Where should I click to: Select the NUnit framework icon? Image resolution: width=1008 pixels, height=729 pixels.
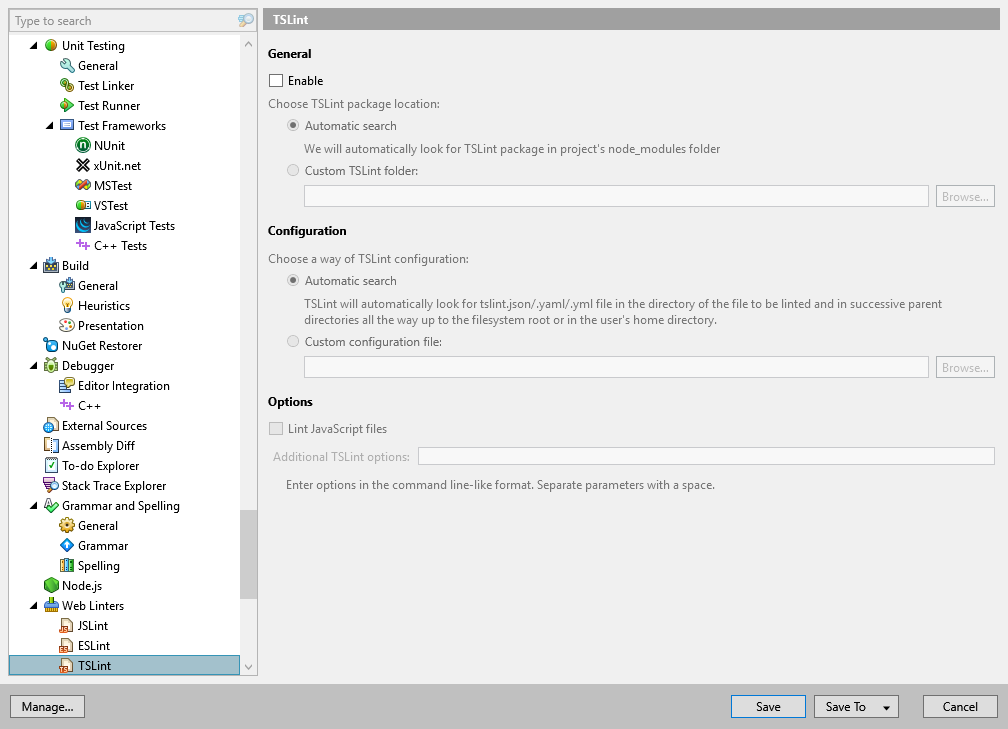point(82,145)
